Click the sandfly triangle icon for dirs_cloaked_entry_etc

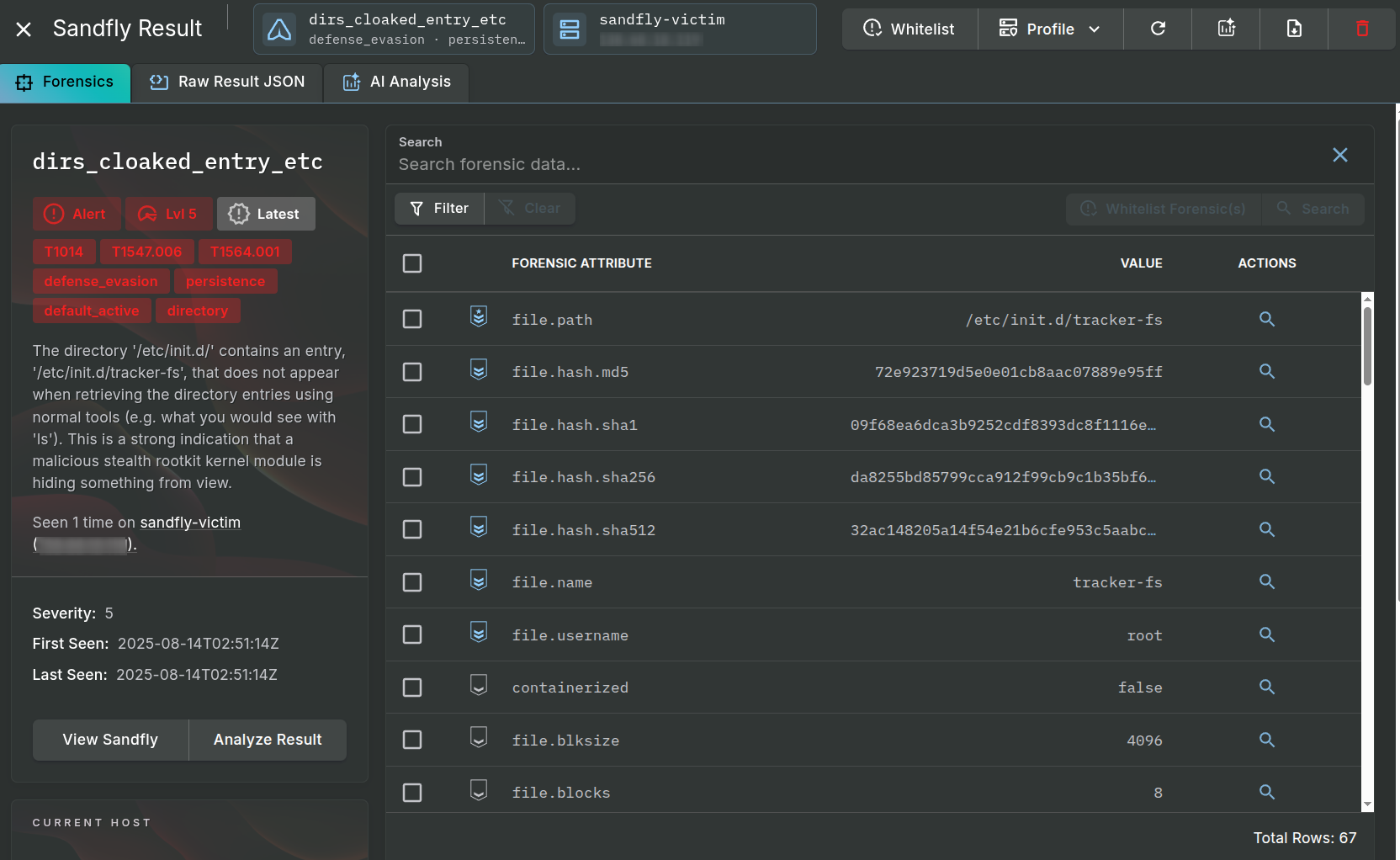pos(279,29)
